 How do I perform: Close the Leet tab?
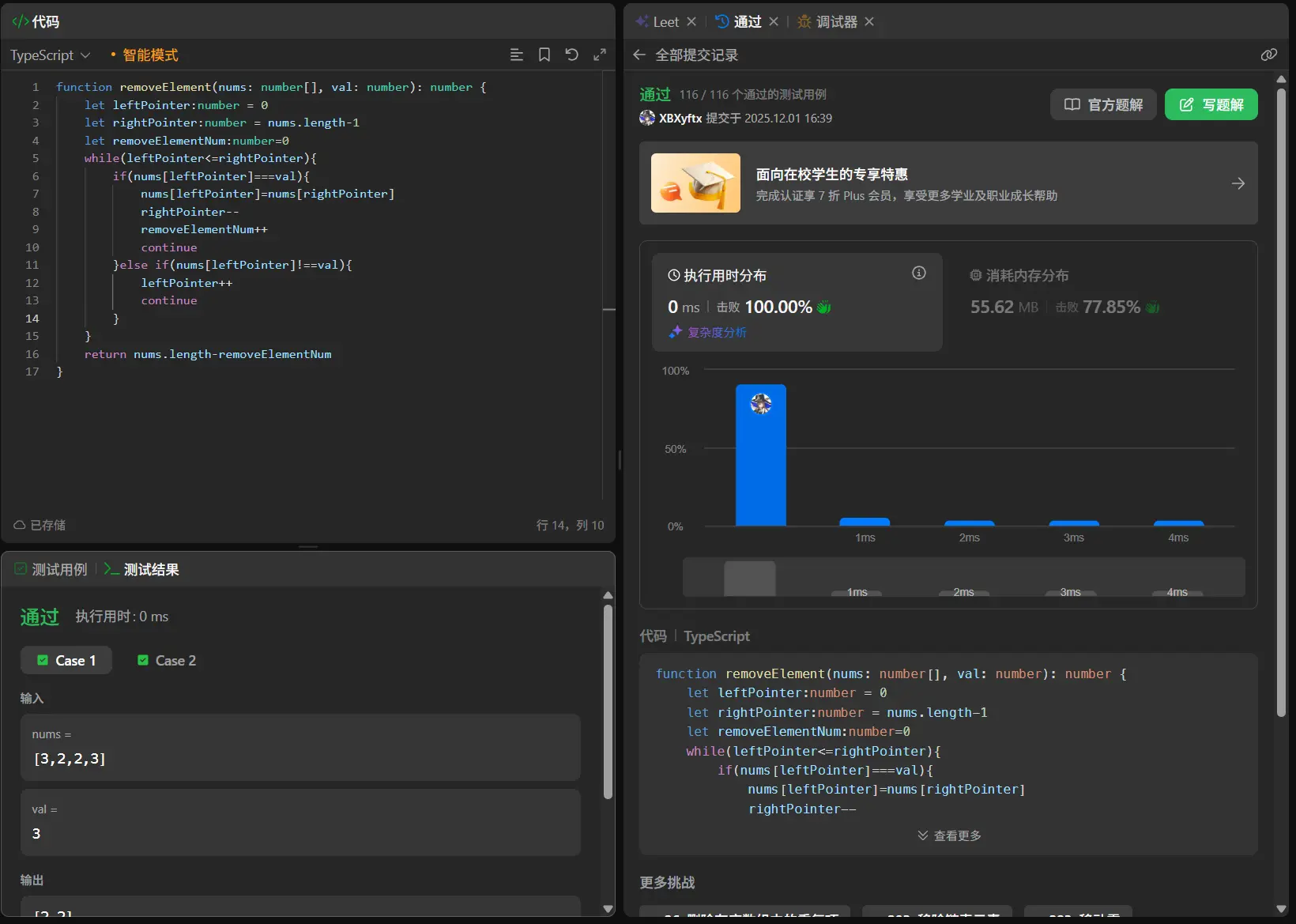click(x=691, y=21)
